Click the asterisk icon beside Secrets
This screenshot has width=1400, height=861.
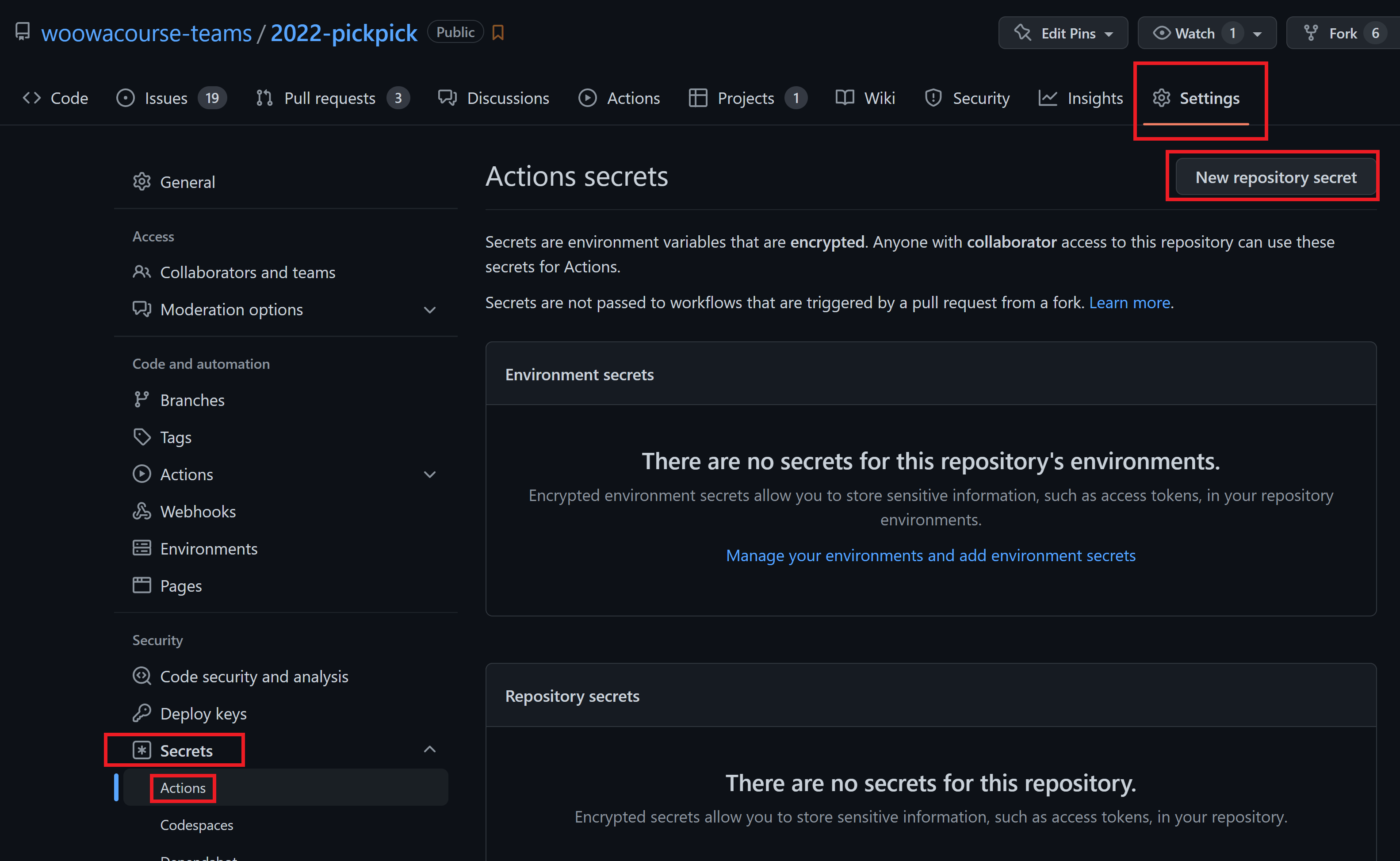pyautogui.click(x=142, y=750)
